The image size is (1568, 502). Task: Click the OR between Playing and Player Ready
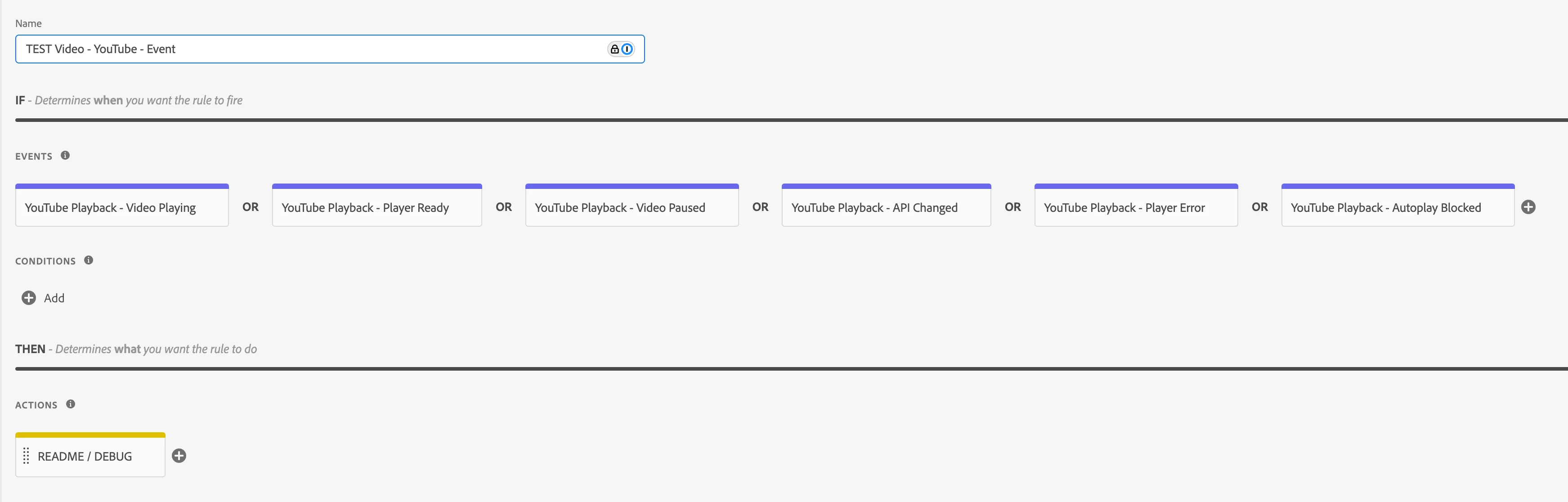click(x=250, y=207)
